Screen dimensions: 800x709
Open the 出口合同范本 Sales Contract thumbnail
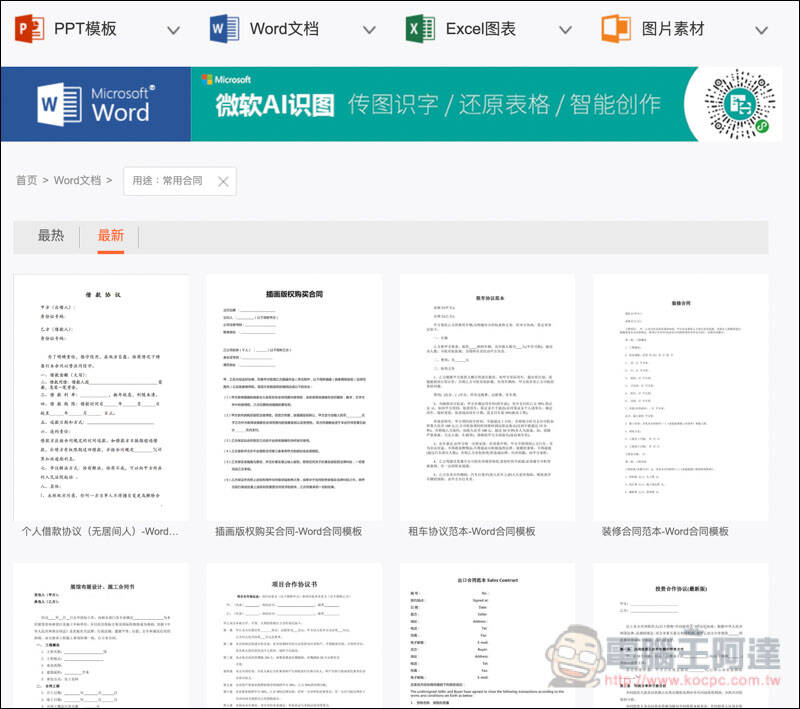(488, 635)
